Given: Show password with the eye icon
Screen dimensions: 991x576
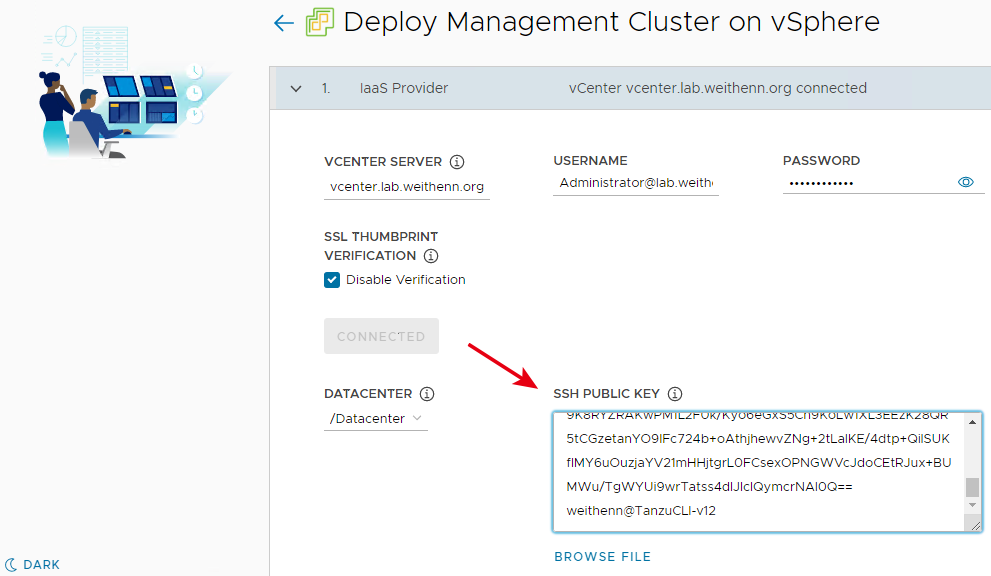Looking at the screenshot, I should click(966, 182).
